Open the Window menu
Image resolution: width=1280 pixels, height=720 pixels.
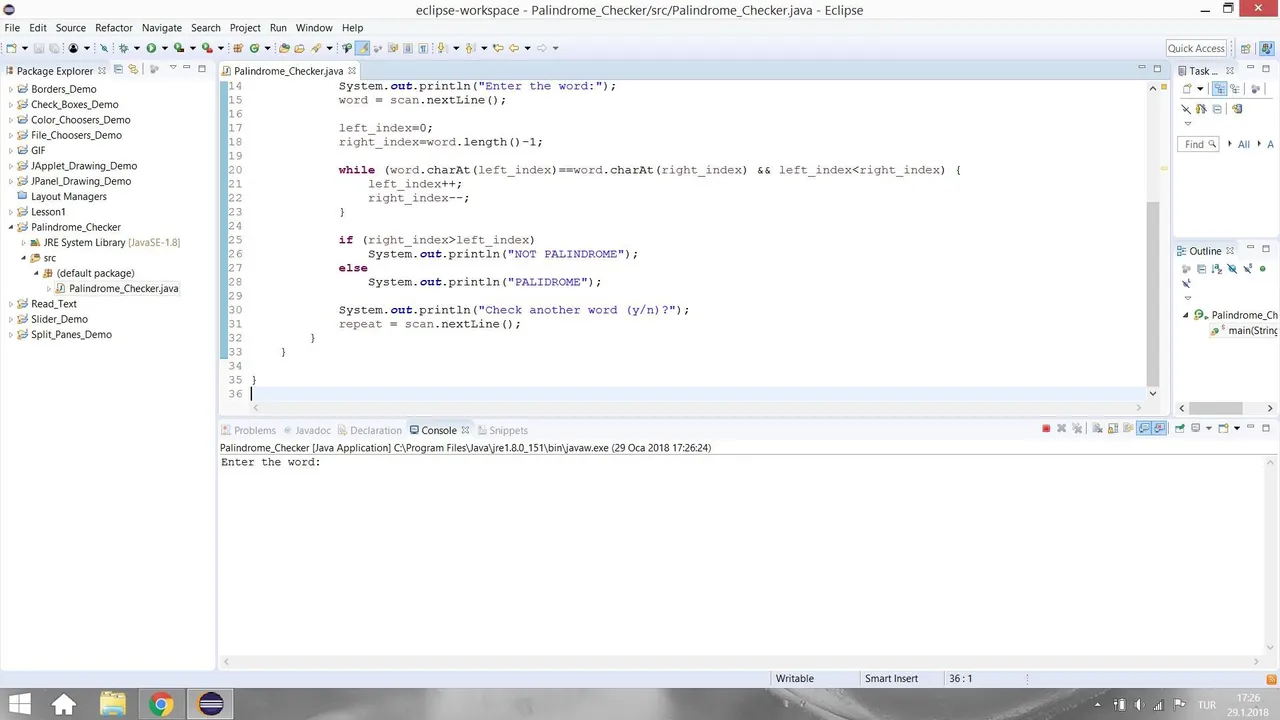pos(314,28)
